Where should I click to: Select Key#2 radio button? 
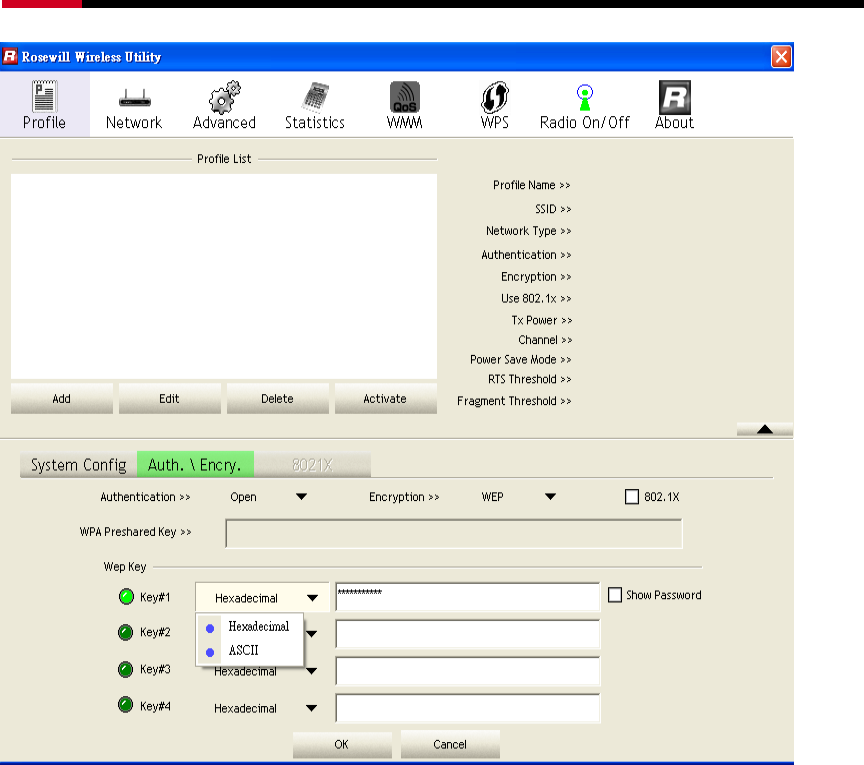pyautogui.click(x=126, y=632)
